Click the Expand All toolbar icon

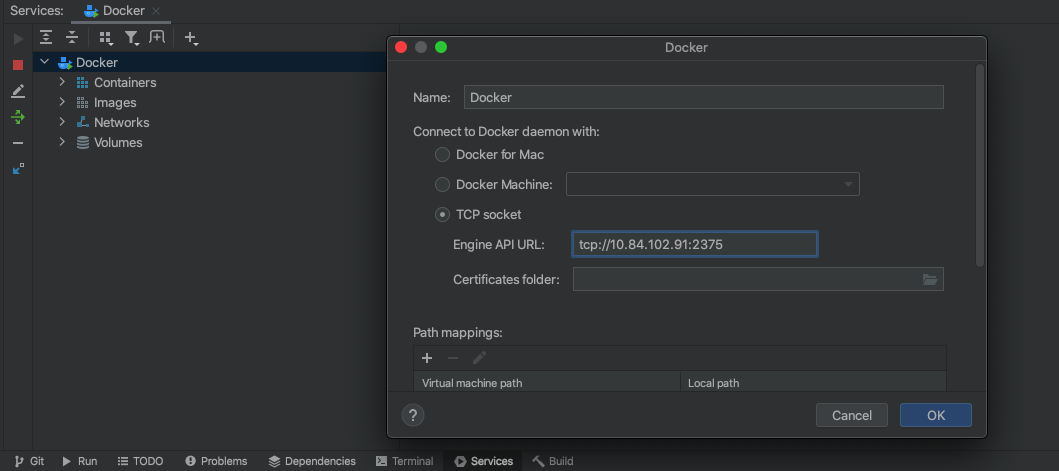(x=45, y=38)
